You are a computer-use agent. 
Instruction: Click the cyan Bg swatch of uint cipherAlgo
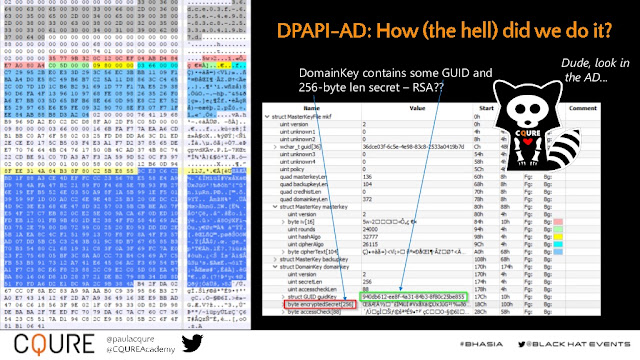click(558, 244)
